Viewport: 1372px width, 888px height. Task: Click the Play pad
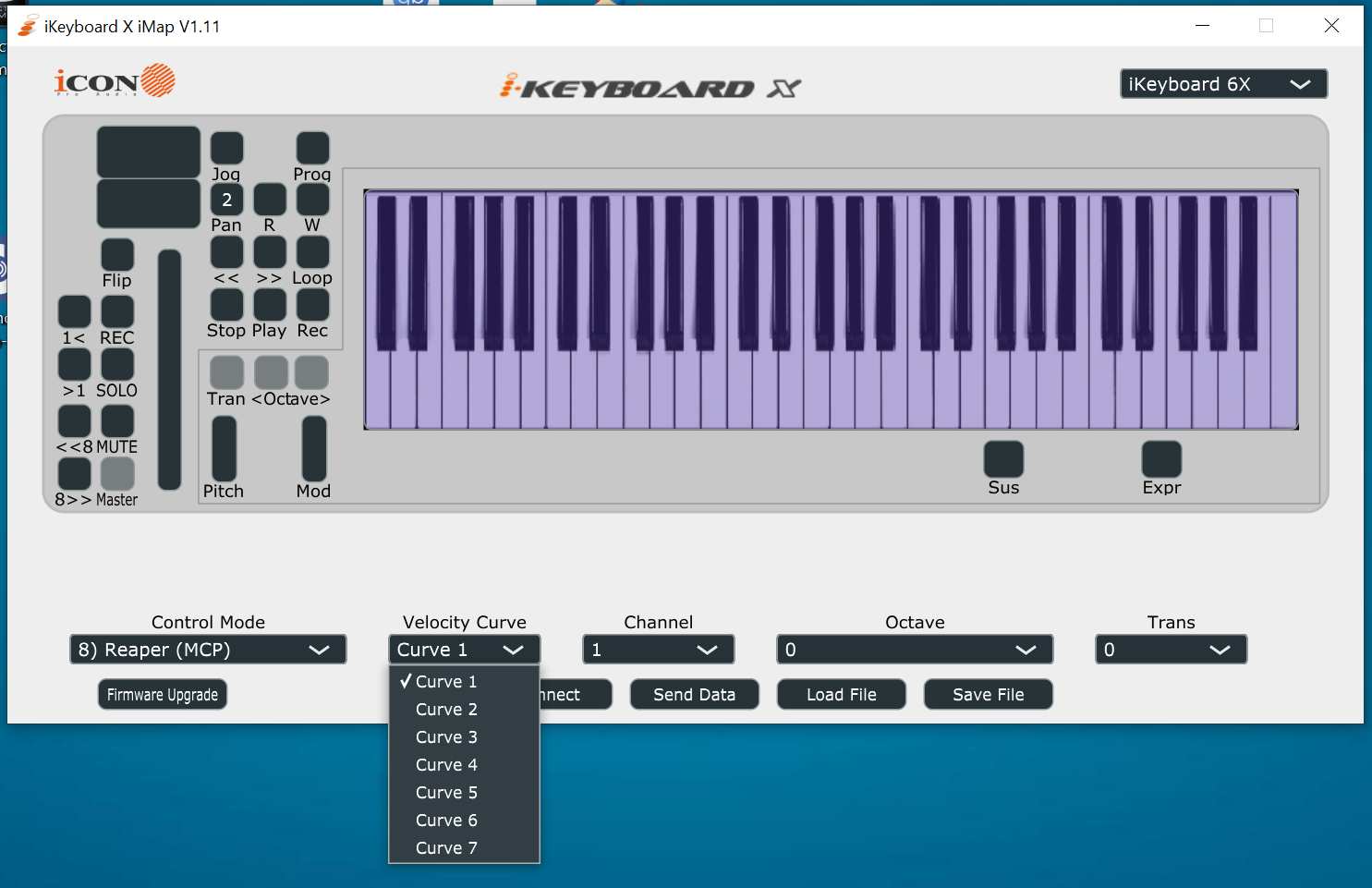270,305
